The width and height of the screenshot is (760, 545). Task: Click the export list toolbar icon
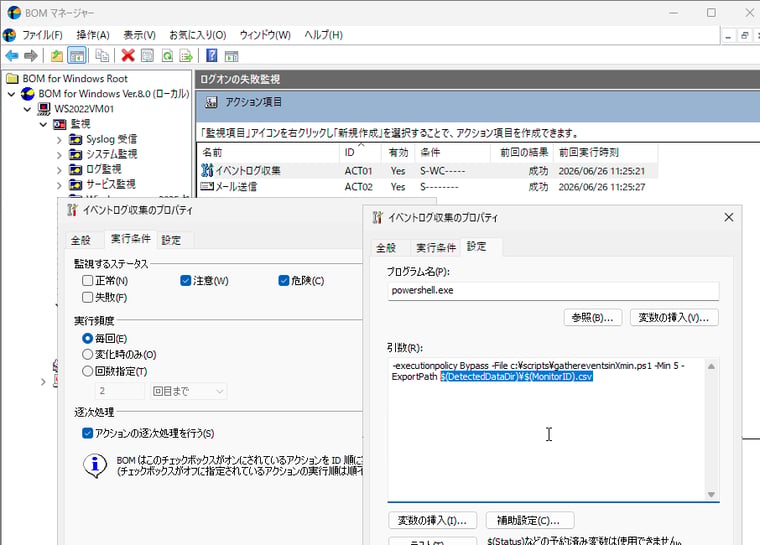pyautogui.click(x=186, y=56)
